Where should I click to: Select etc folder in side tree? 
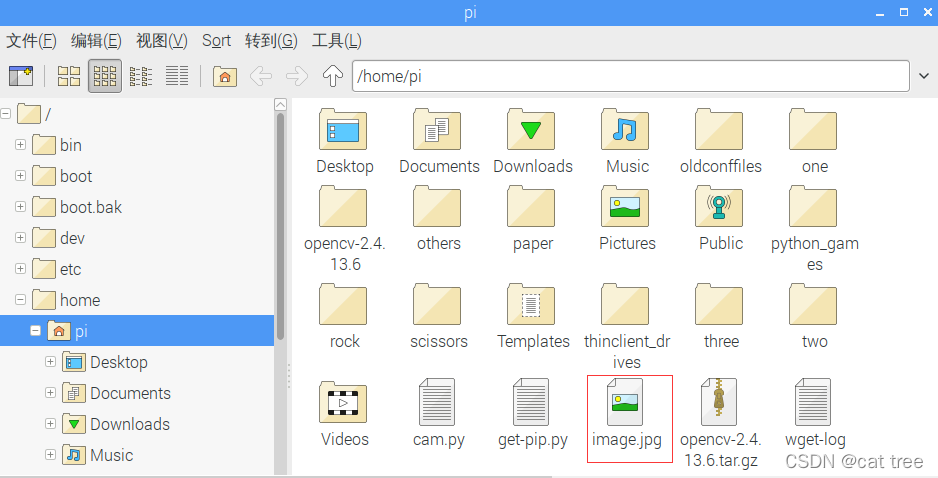(56, 269)
